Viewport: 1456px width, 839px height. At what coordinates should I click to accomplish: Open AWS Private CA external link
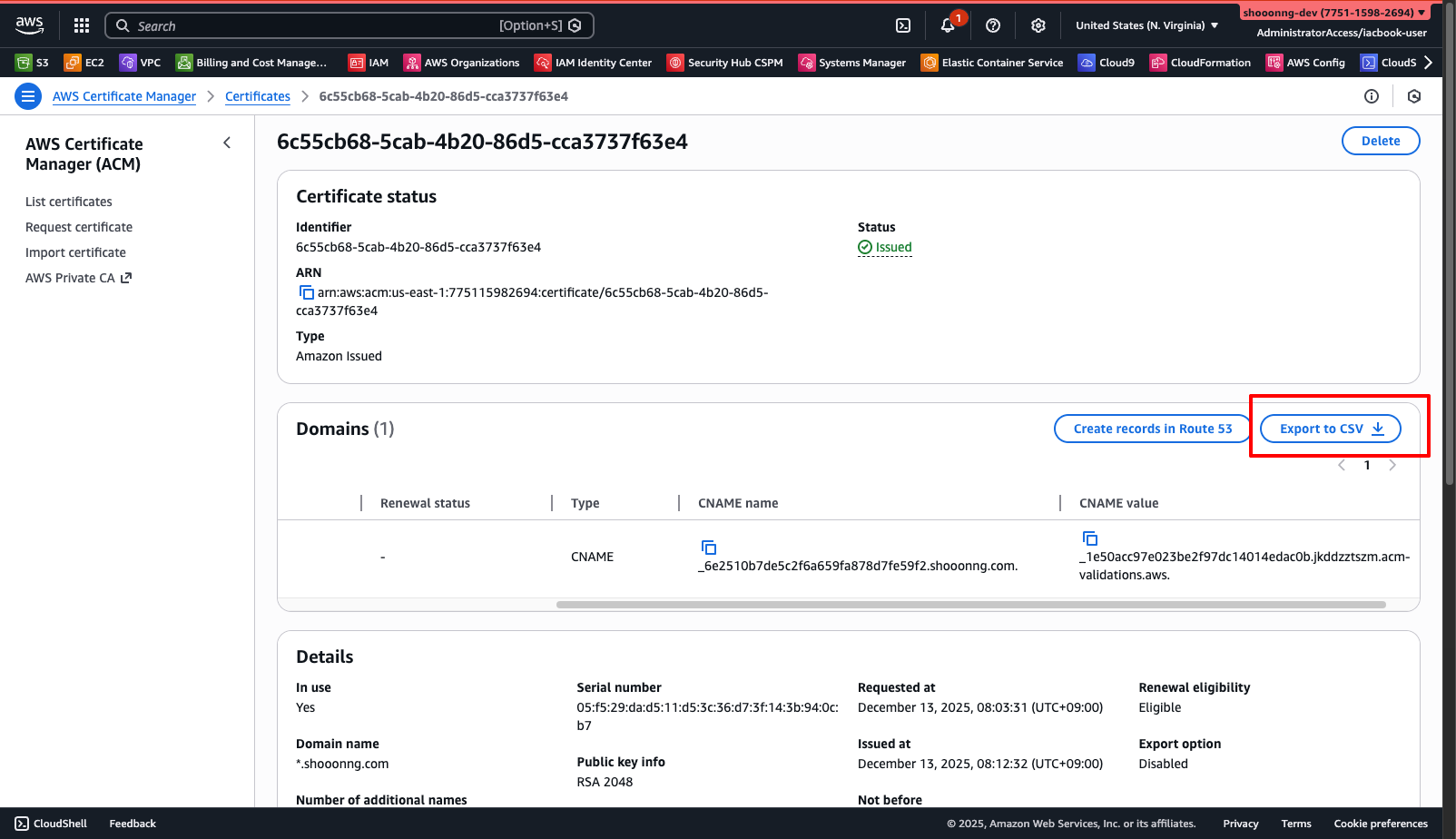tap(78, 278)
